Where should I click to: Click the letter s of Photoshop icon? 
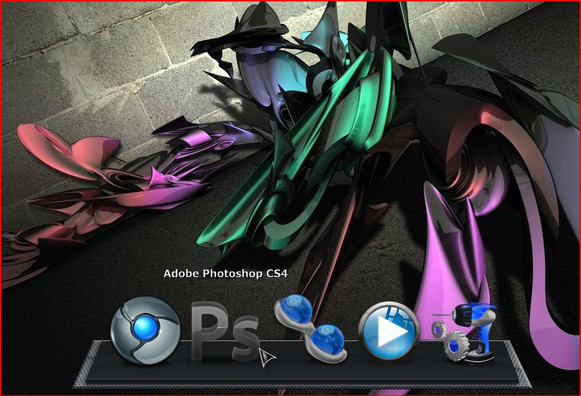[x=245, y=339]
